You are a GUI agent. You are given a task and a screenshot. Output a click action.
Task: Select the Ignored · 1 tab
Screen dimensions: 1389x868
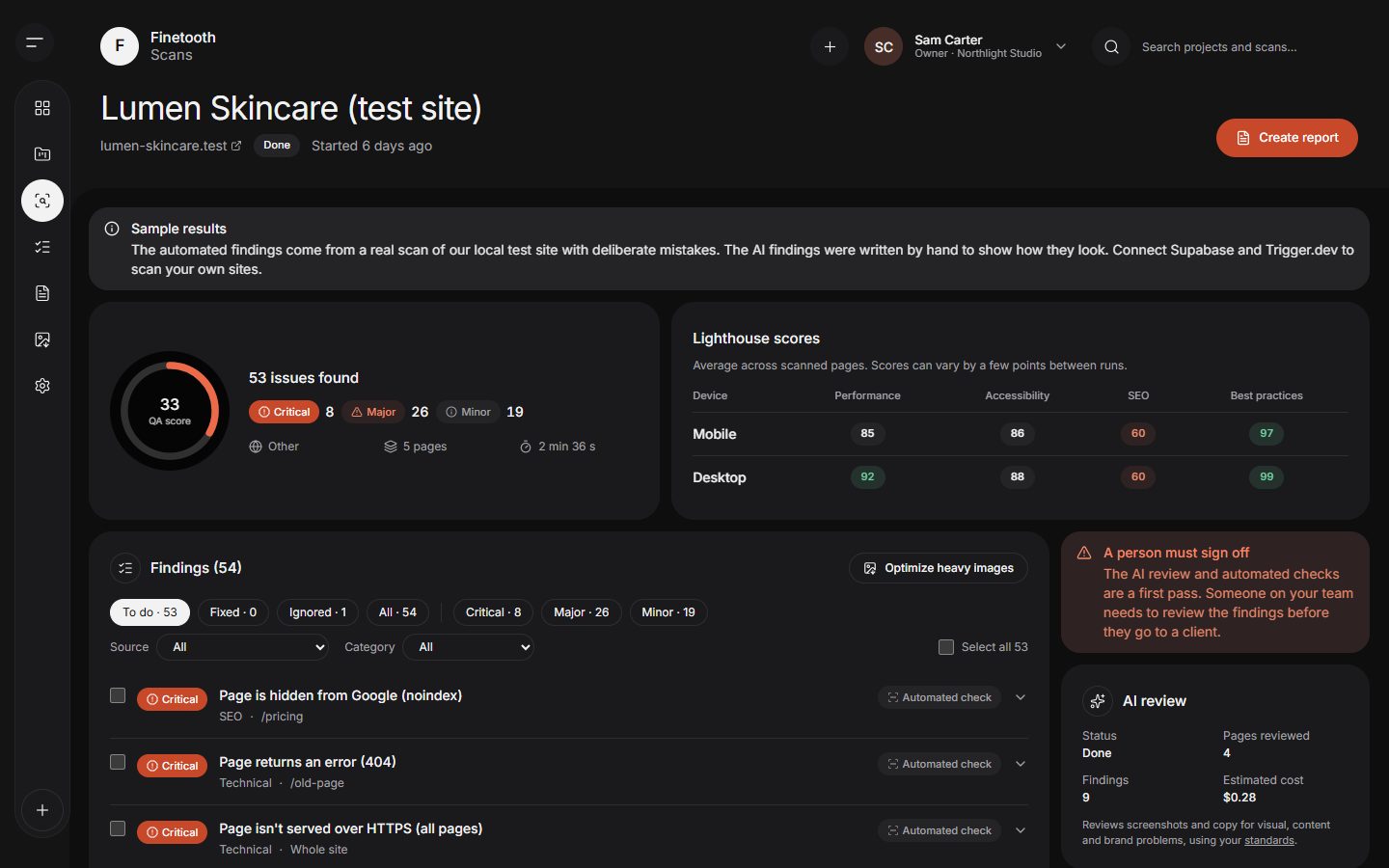click(x=317, y=612)
